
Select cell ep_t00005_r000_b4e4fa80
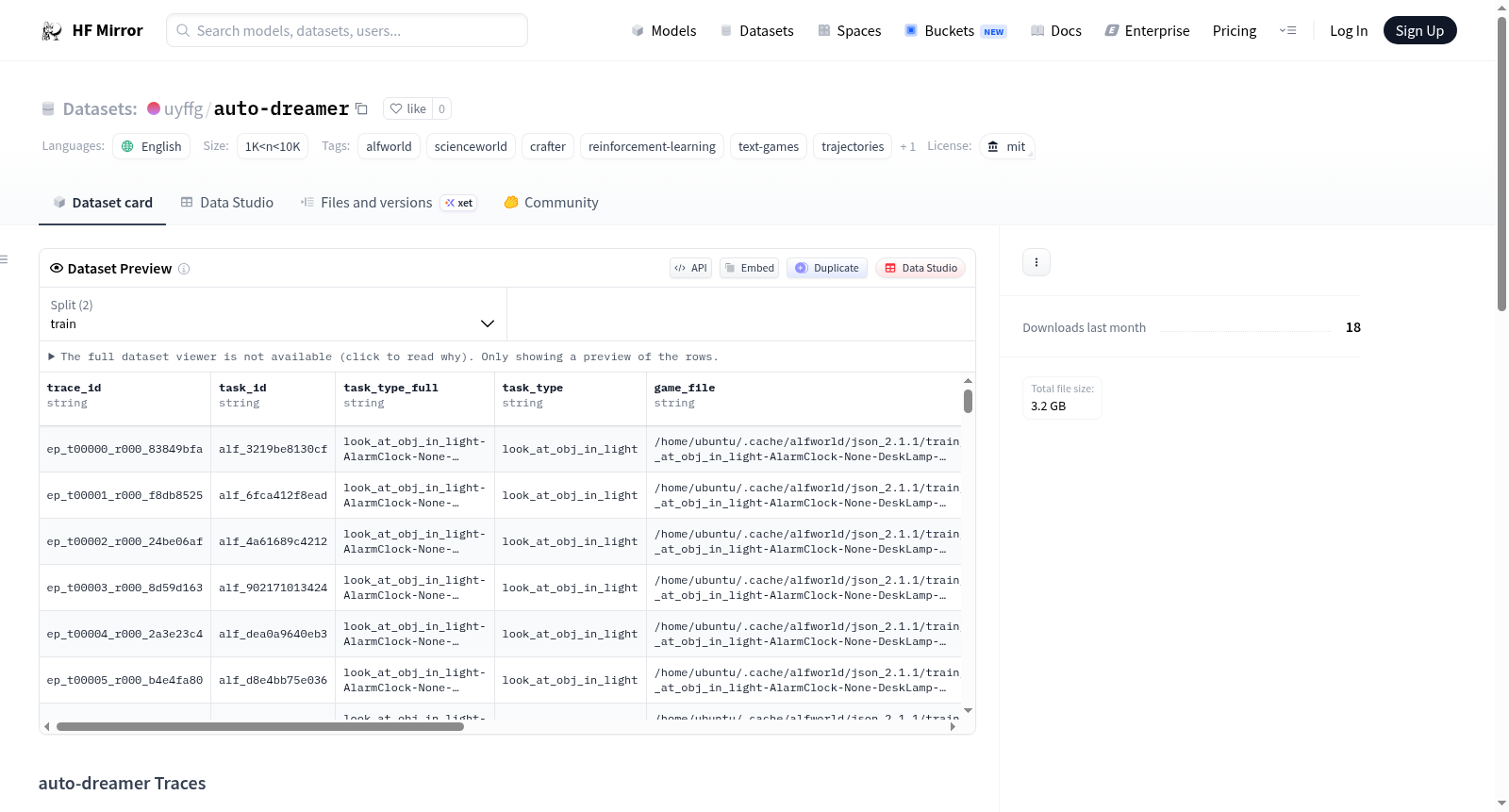[x=124, y=680]
